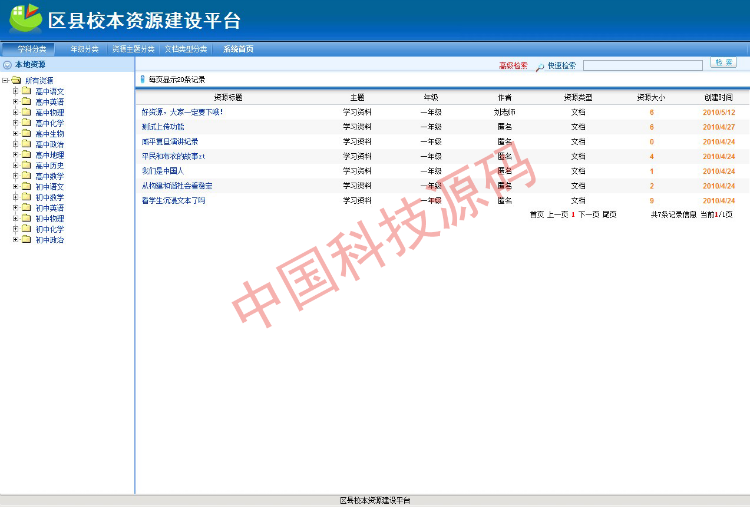Click the 所有资源 root folder icon
This screenshot has width=750, height=507.
(16, 80)
